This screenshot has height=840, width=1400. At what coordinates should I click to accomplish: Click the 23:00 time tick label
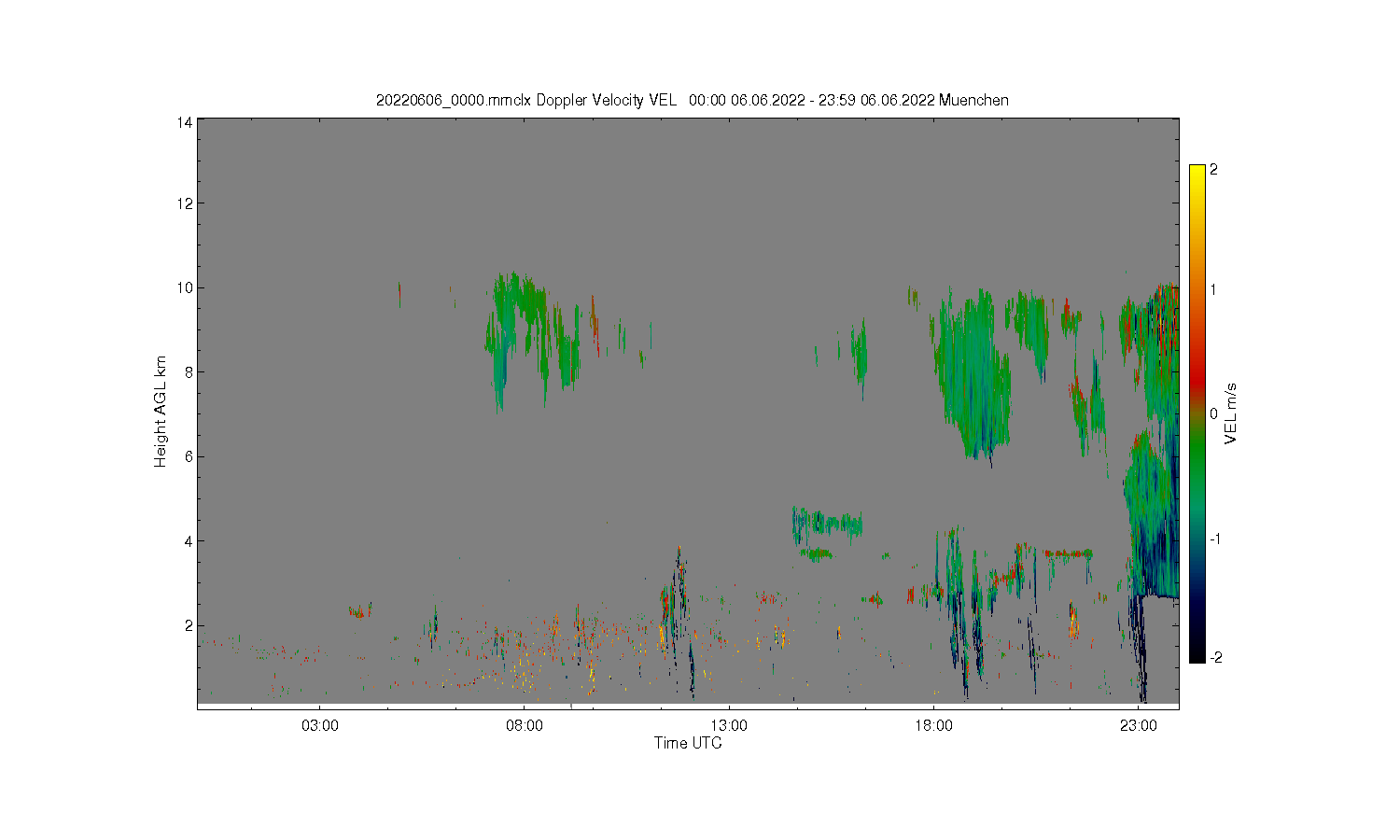pos(1138,725)
